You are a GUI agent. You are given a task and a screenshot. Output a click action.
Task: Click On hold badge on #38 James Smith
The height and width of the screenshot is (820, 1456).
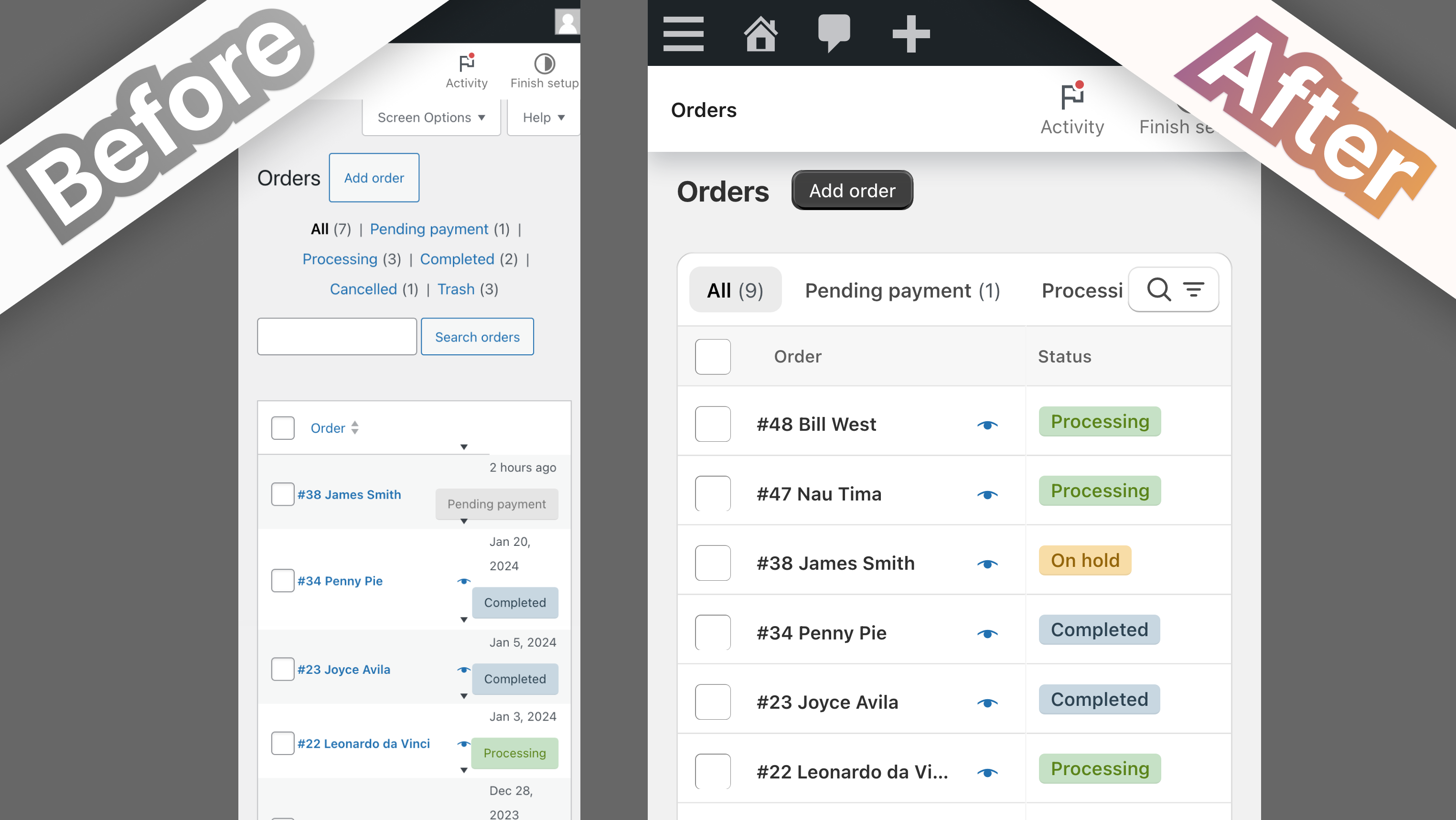coord(1085,561)
